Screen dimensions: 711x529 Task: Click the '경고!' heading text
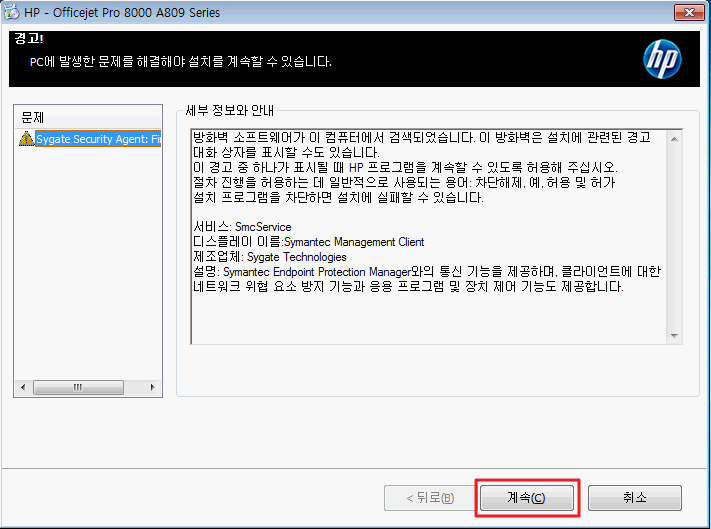pos(29,38)
